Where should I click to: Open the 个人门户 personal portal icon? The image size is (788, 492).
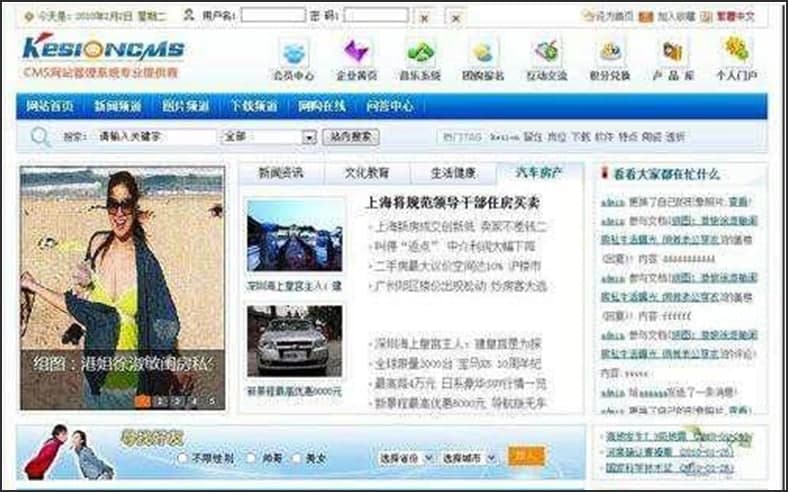[x=737, y=50]
